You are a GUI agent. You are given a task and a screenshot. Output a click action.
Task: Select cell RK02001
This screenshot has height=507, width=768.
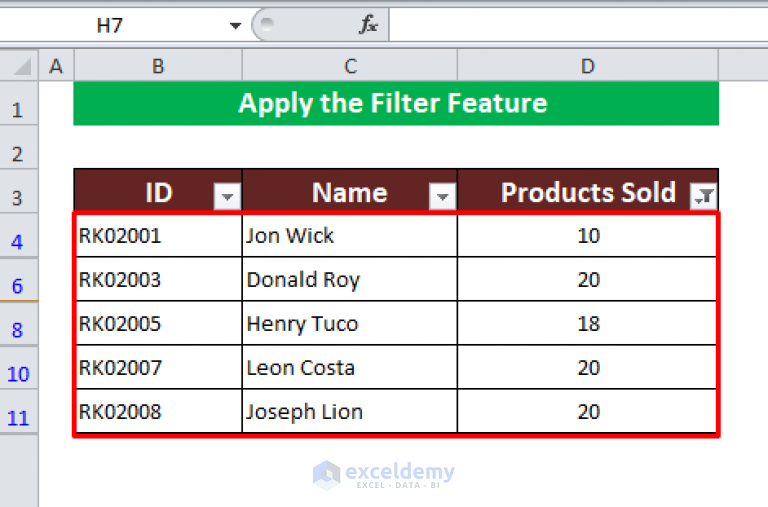pos(159,235)
